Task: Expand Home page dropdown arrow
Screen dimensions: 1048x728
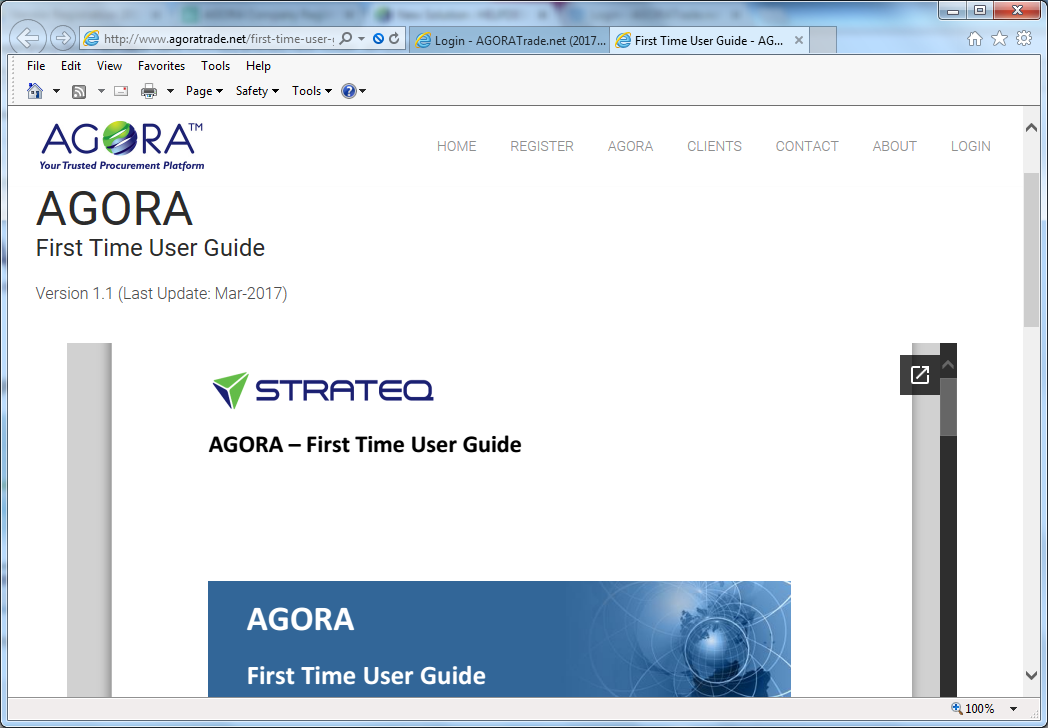Action: pos(56,91)
